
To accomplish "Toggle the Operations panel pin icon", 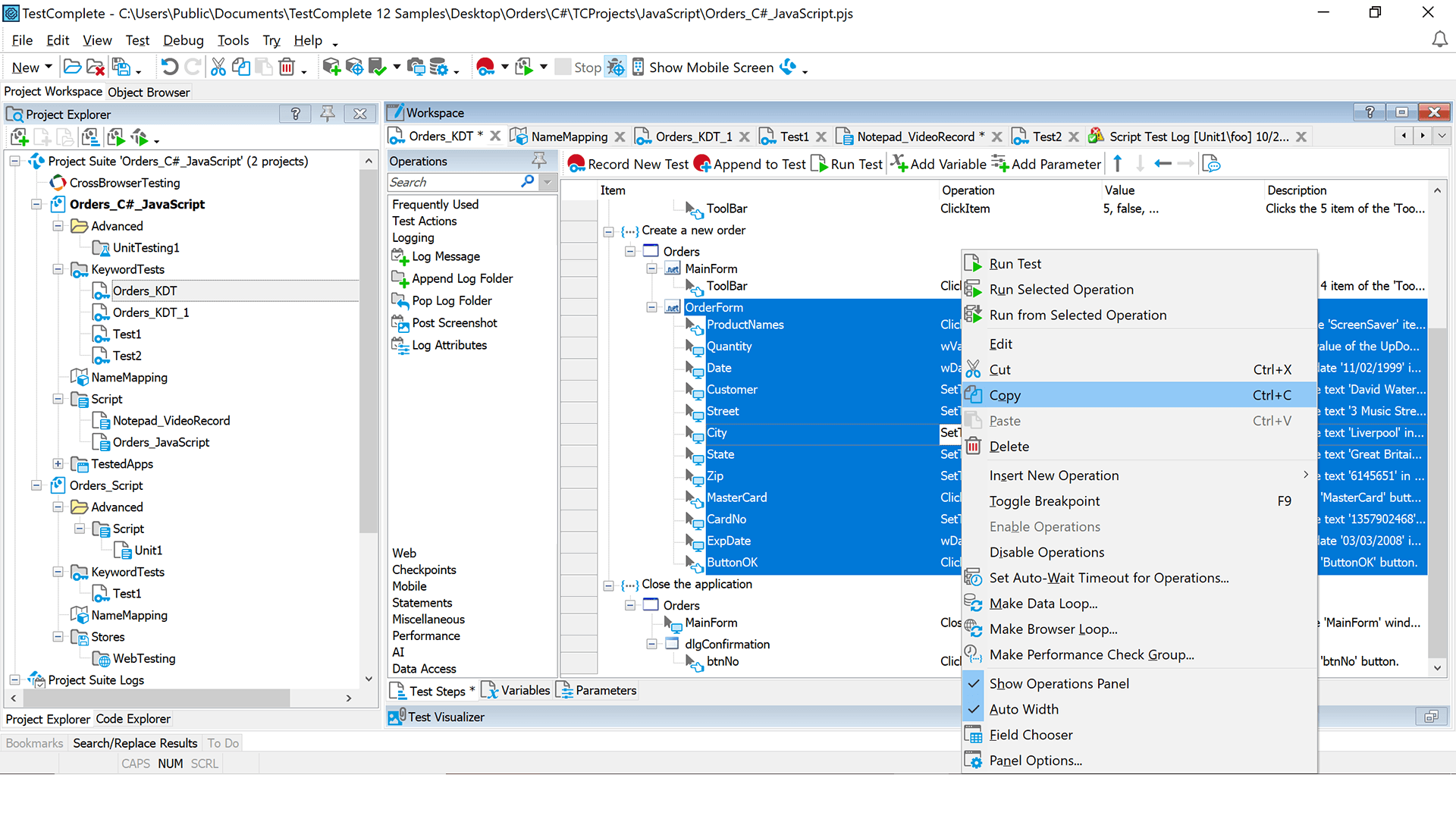I will (x=539, y=160).
